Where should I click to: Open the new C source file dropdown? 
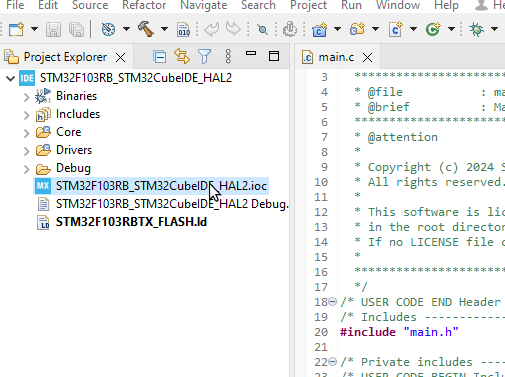point(413,29)
